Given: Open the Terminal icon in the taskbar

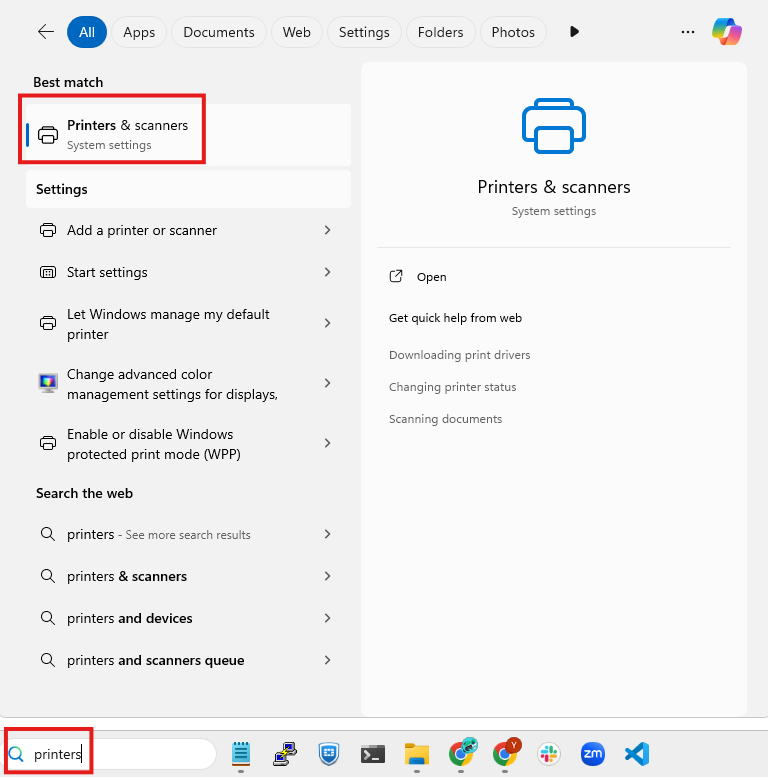Looking at the screenshot, I should click(373, 753).
